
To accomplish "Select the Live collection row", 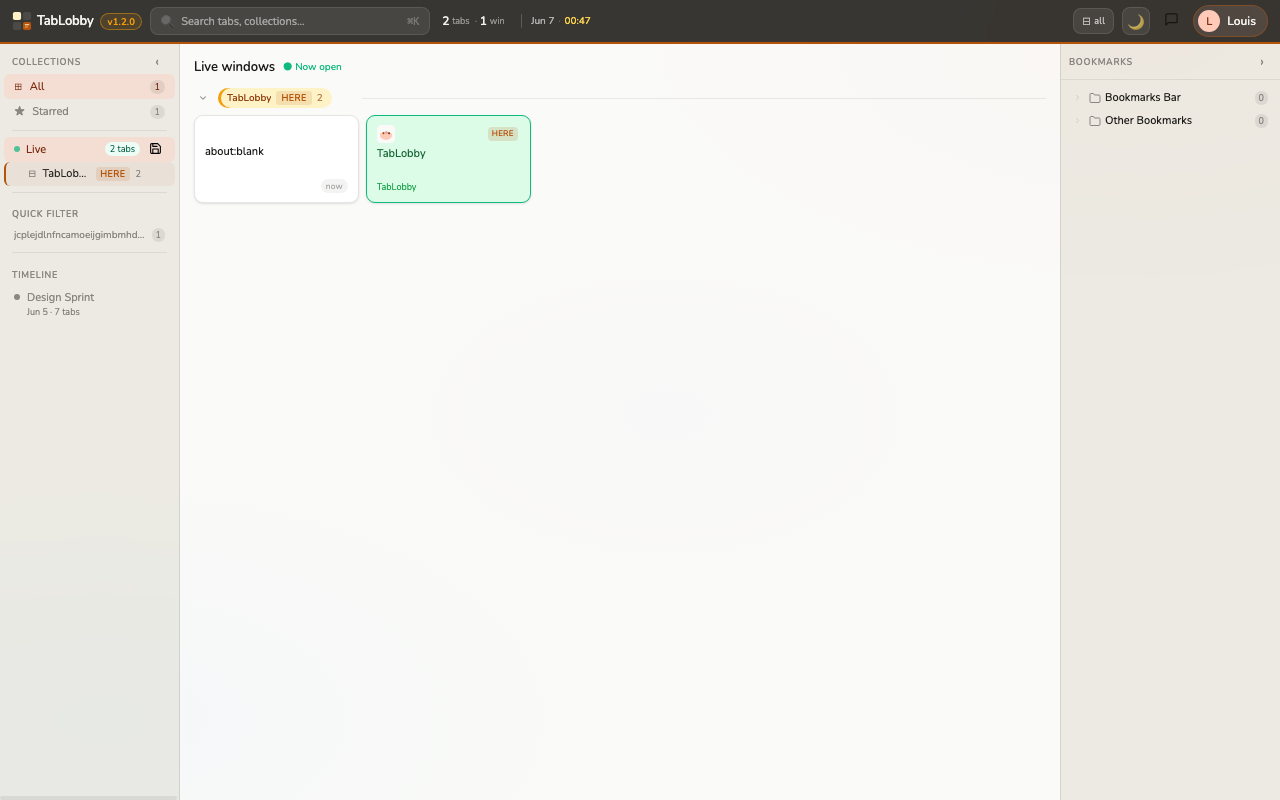I will pyautogui.click(x=89, y=149).
